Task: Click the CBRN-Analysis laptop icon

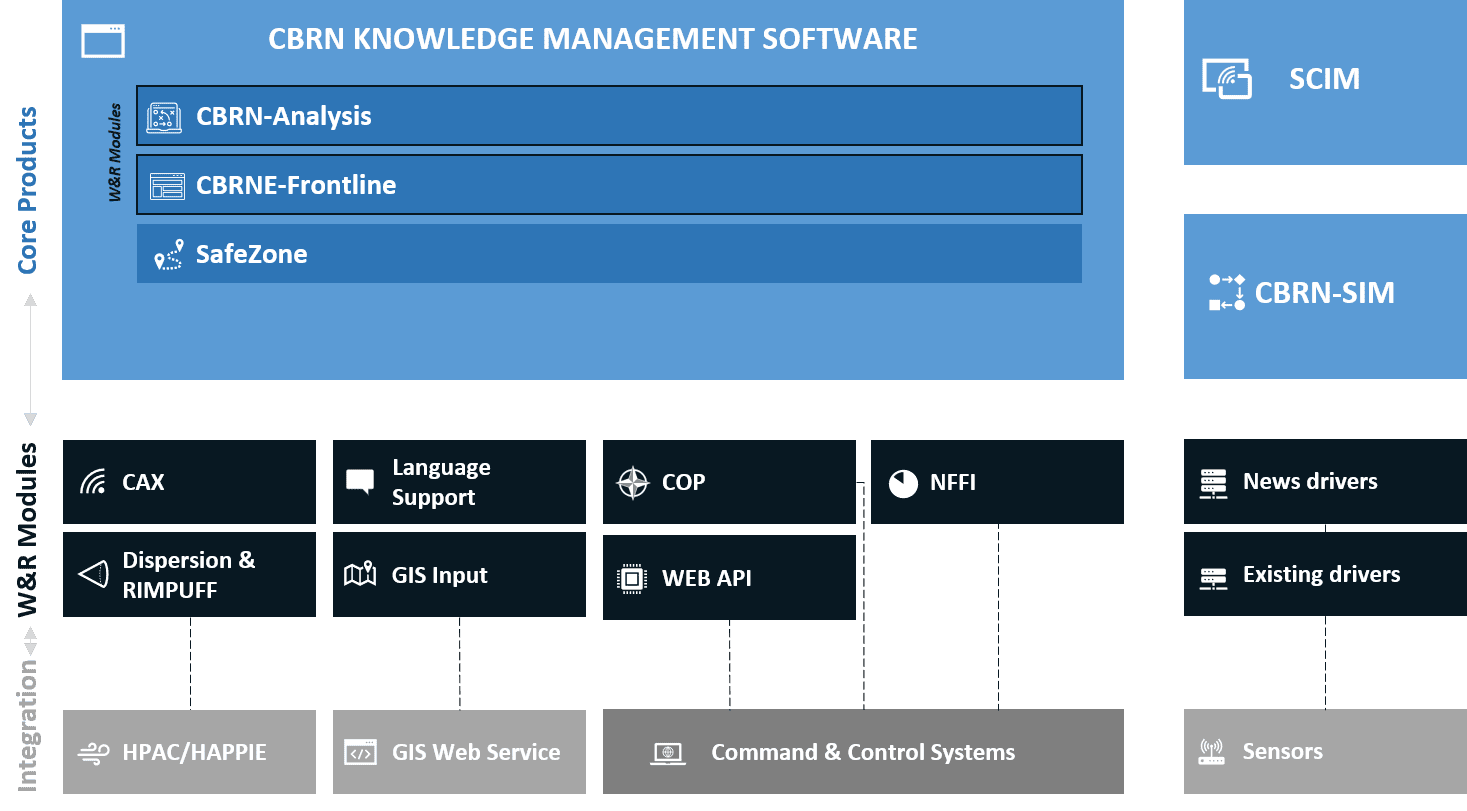Action: point(164,117)
